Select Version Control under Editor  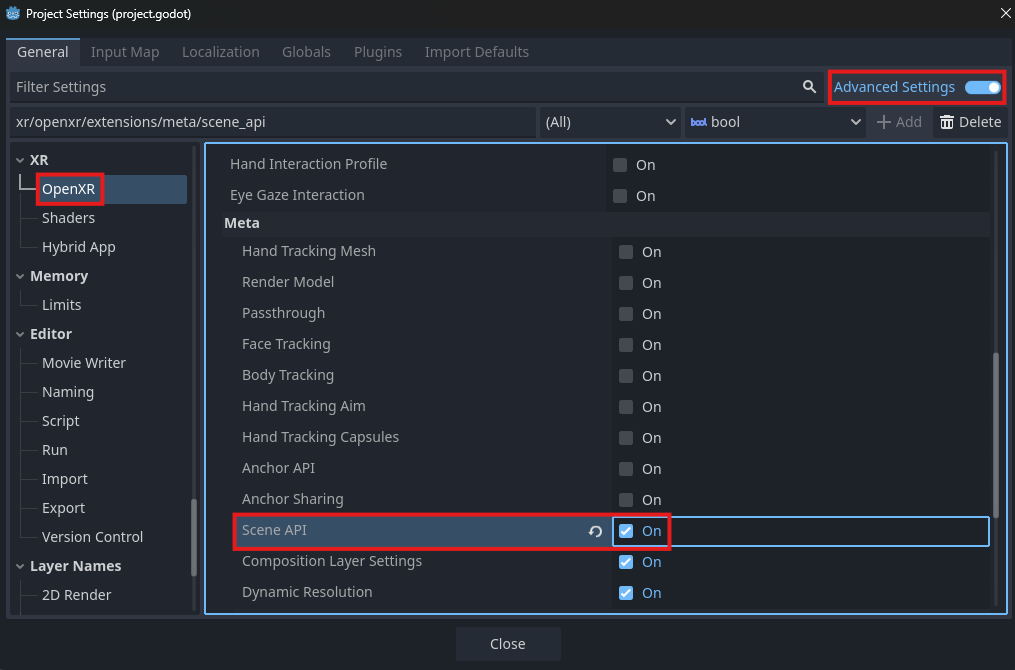tap(93, 537)
